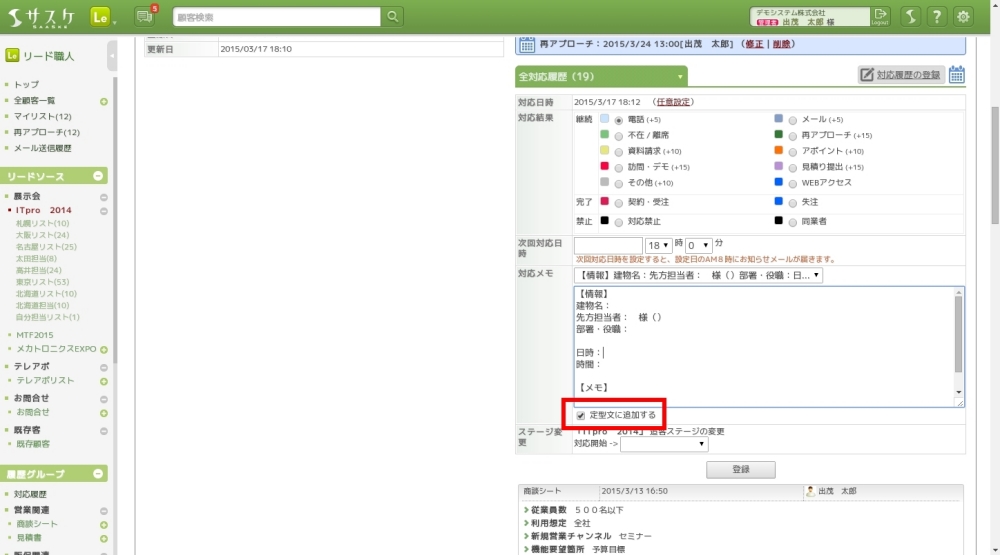Uncheck the 定型文に追加する checkbox
Image resolution: width=1000 pixels, height=555 pixels.
(581, 414)
